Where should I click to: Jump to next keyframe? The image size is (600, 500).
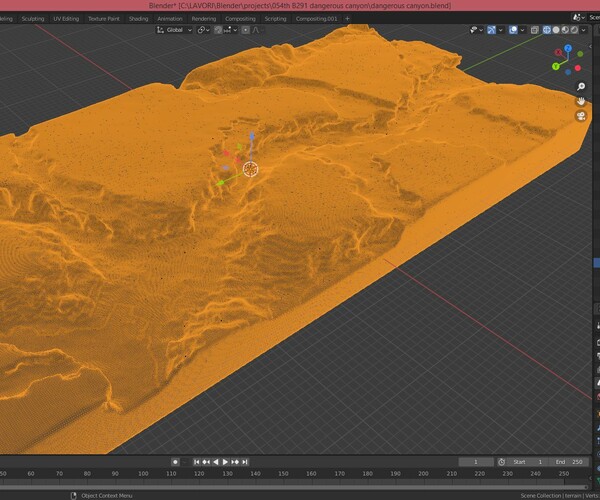click(235, 462)
